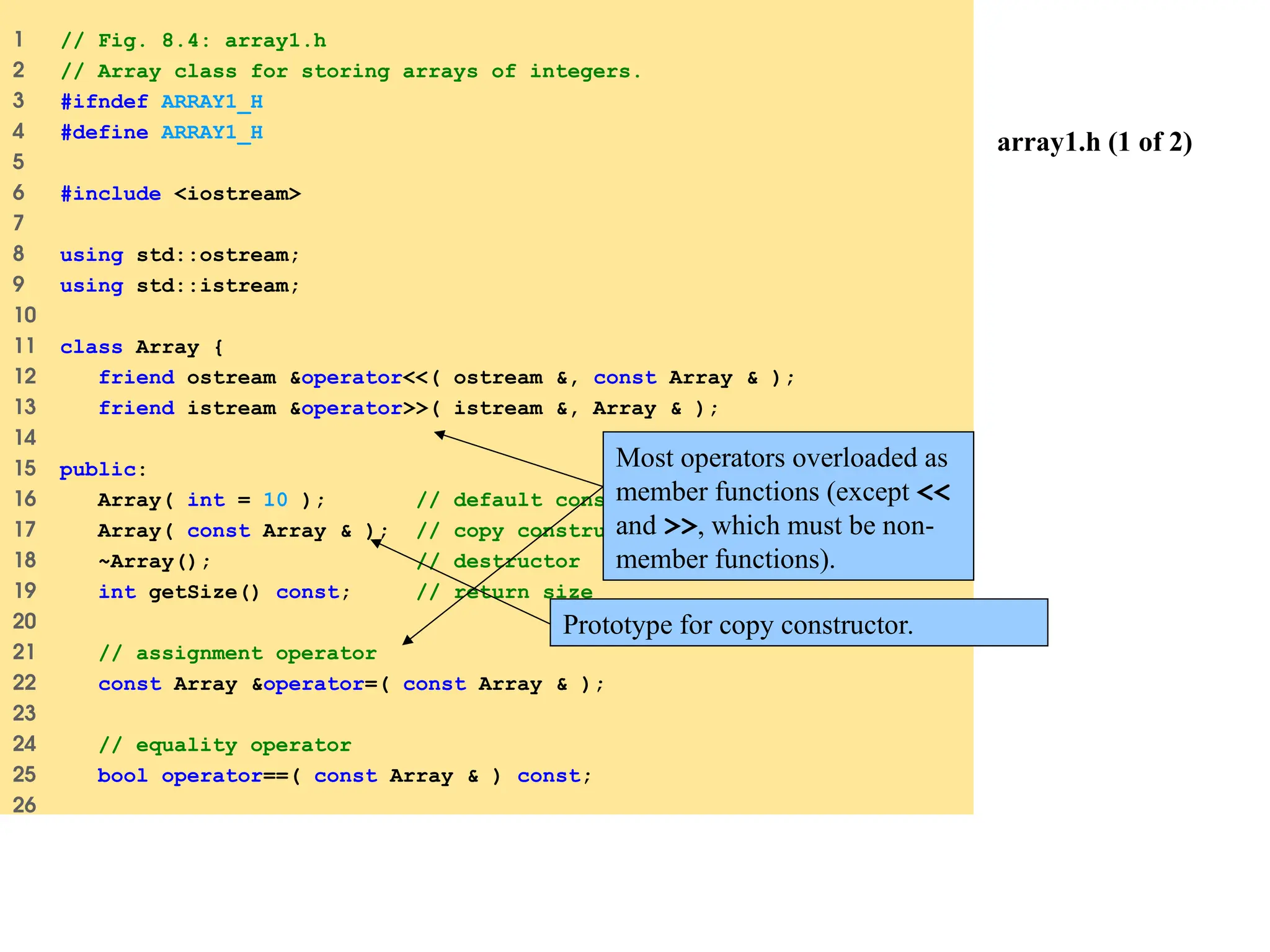This screenshot has width=1270, height=952.
Task: Click the operator= prototype on line 22
Action: click(352, 684)
